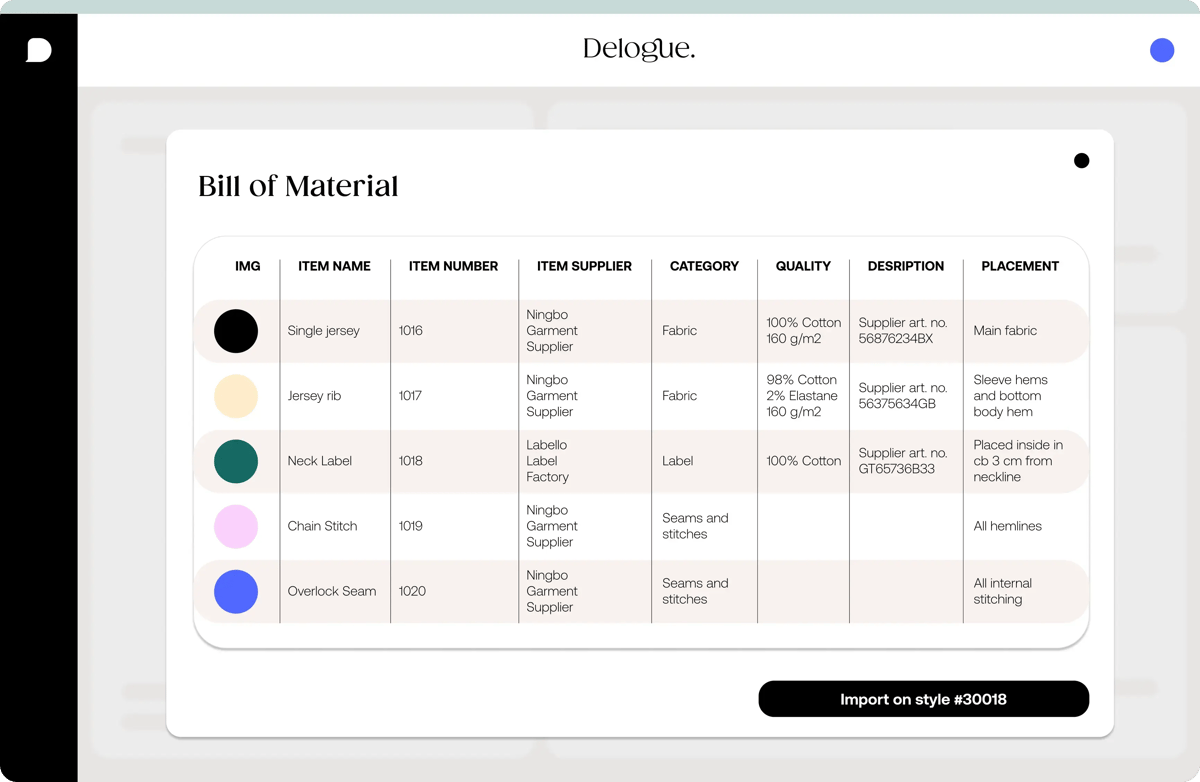1200x782 pixels.
Task: Click the PLACEMENT column header
Action: [1020, 266]
